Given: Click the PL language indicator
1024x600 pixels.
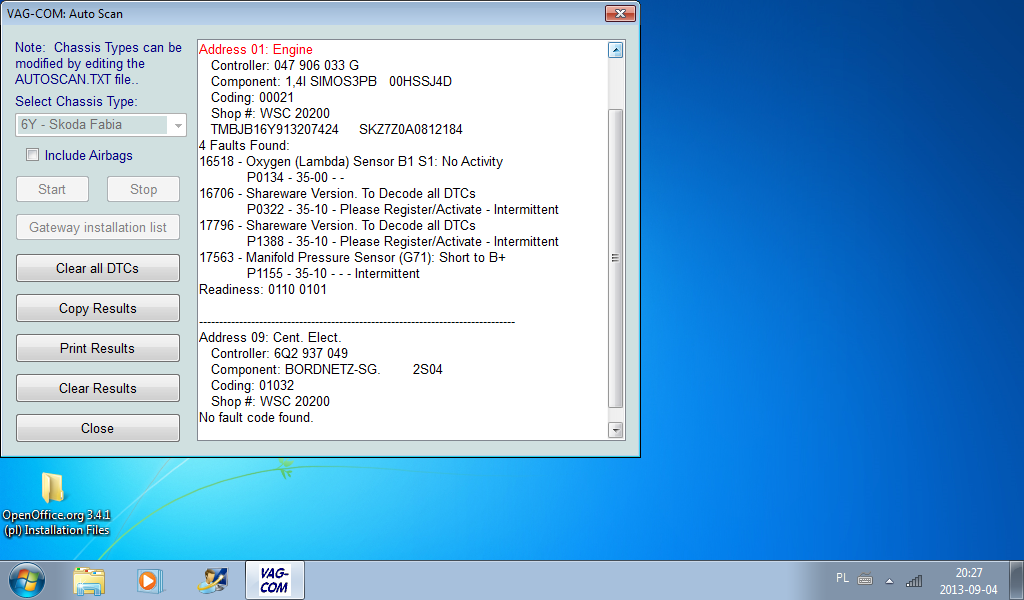Looking at the screenshot, I should [x=842, y=578].
